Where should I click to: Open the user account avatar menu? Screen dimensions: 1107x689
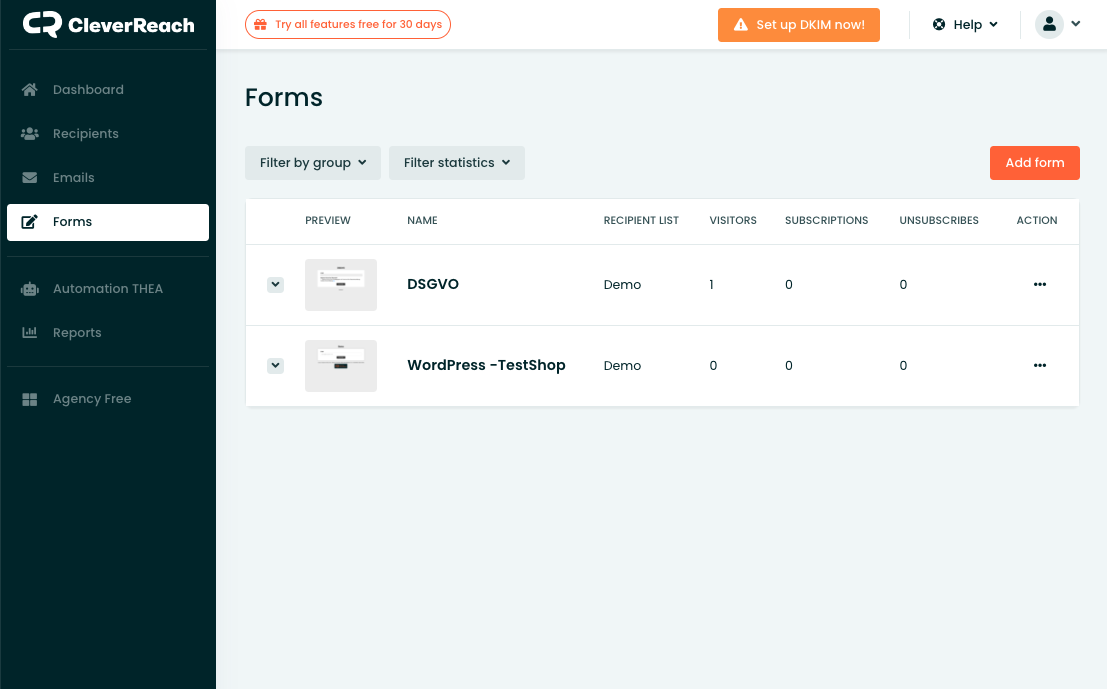click(x=1058, y=25)
